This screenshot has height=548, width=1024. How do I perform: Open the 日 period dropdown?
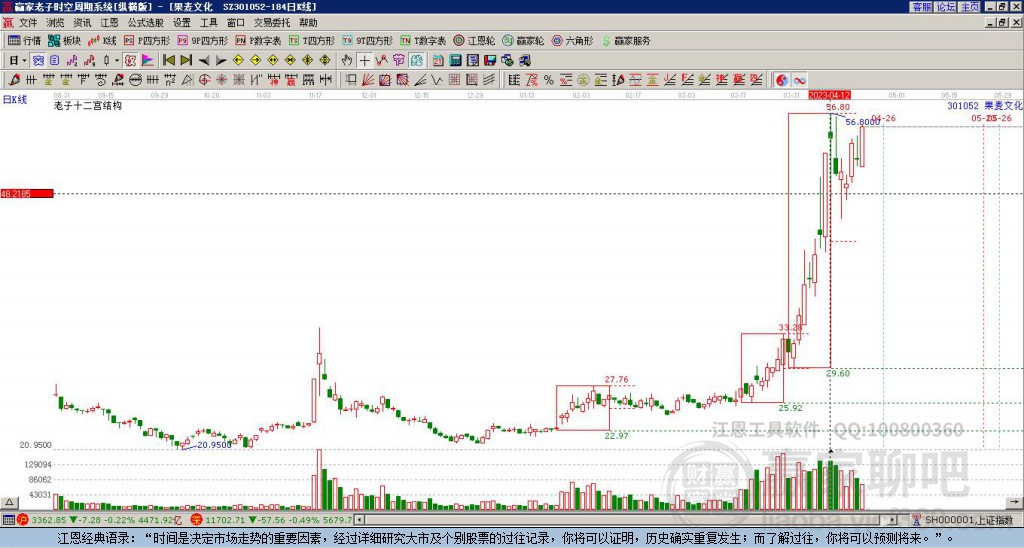[17, 61]
